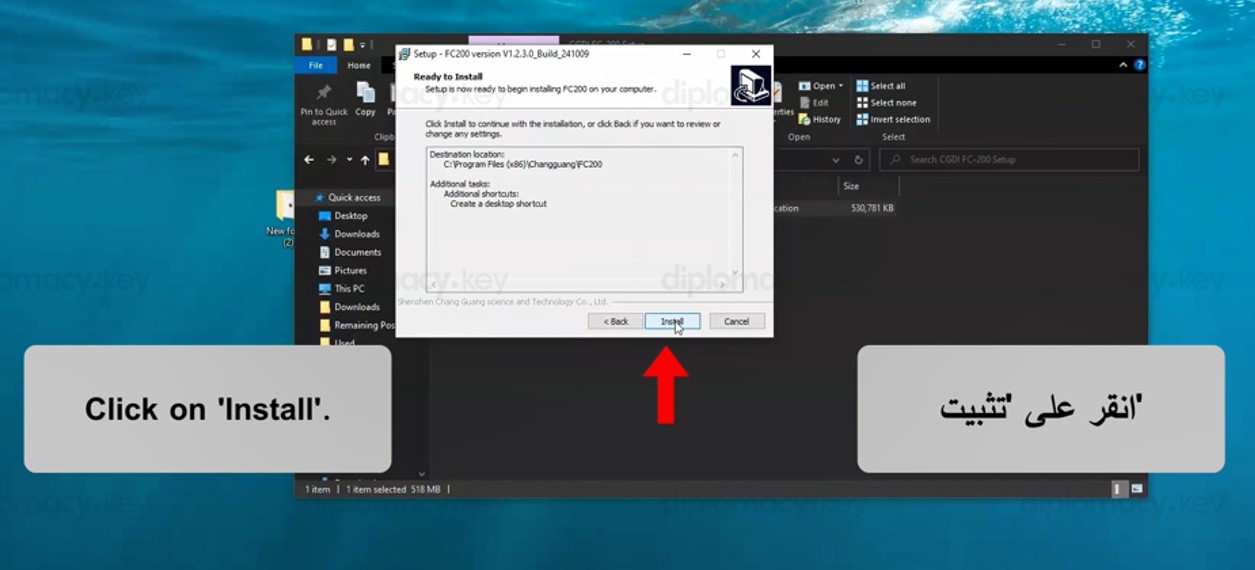Open the File tab in Explorer
This screenshot has height=570, width=1255.
(x=316, y=65)
